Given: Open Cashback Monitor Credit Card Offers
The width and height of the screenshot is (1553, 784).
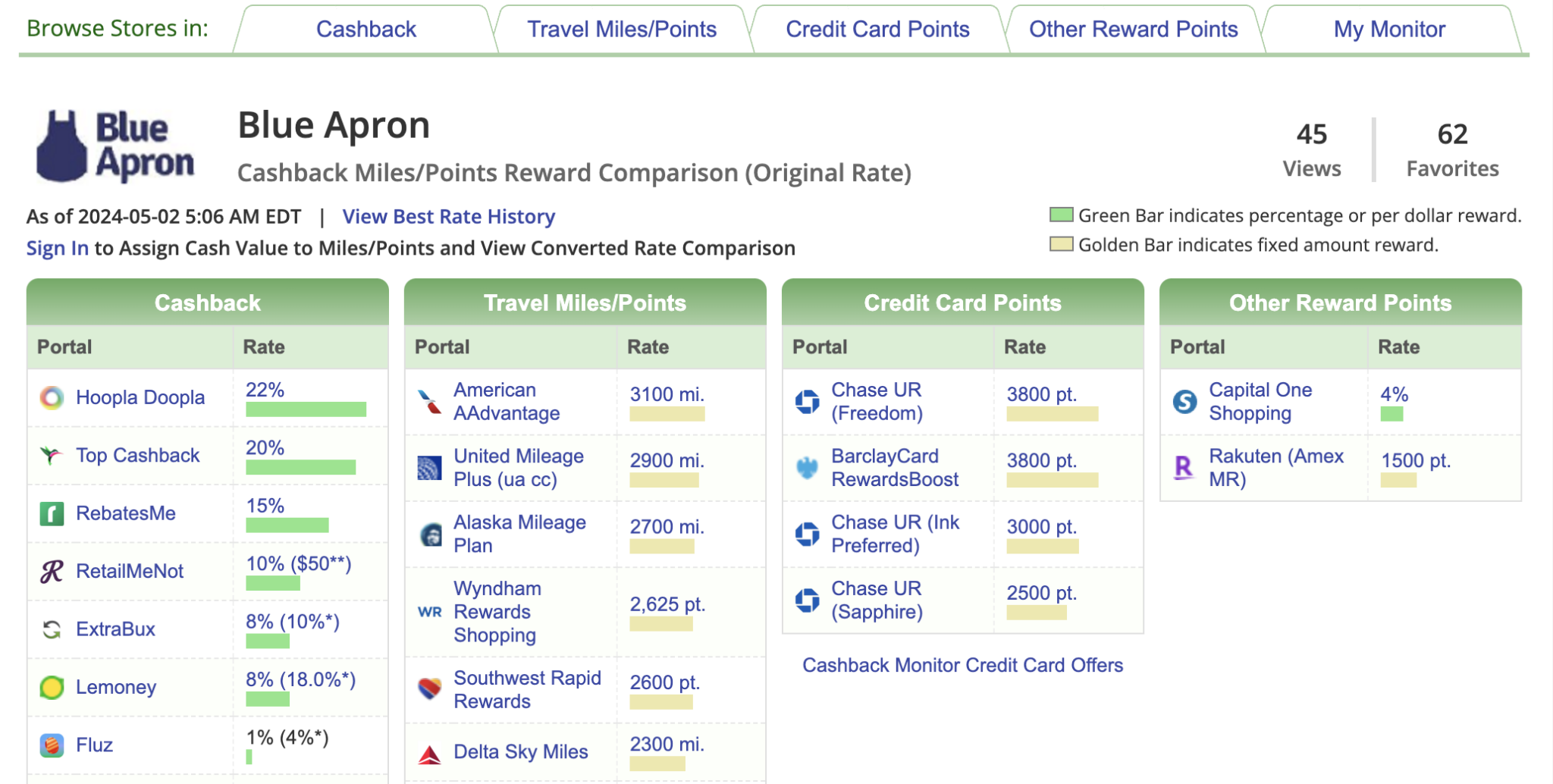Looking at the screenshot, I should [962, 665].
